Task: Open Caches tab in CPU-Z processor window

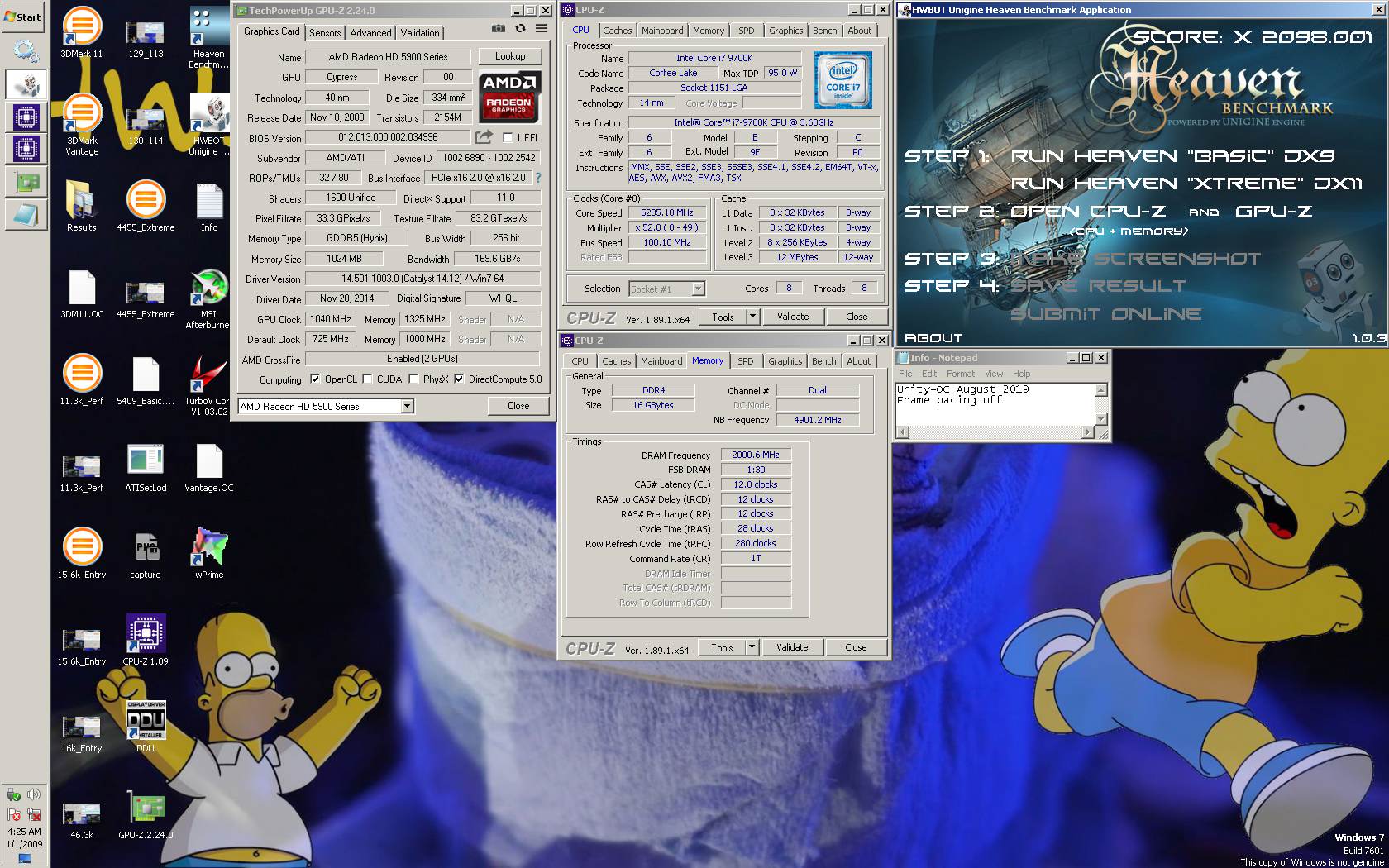Action: coord(617,31)
